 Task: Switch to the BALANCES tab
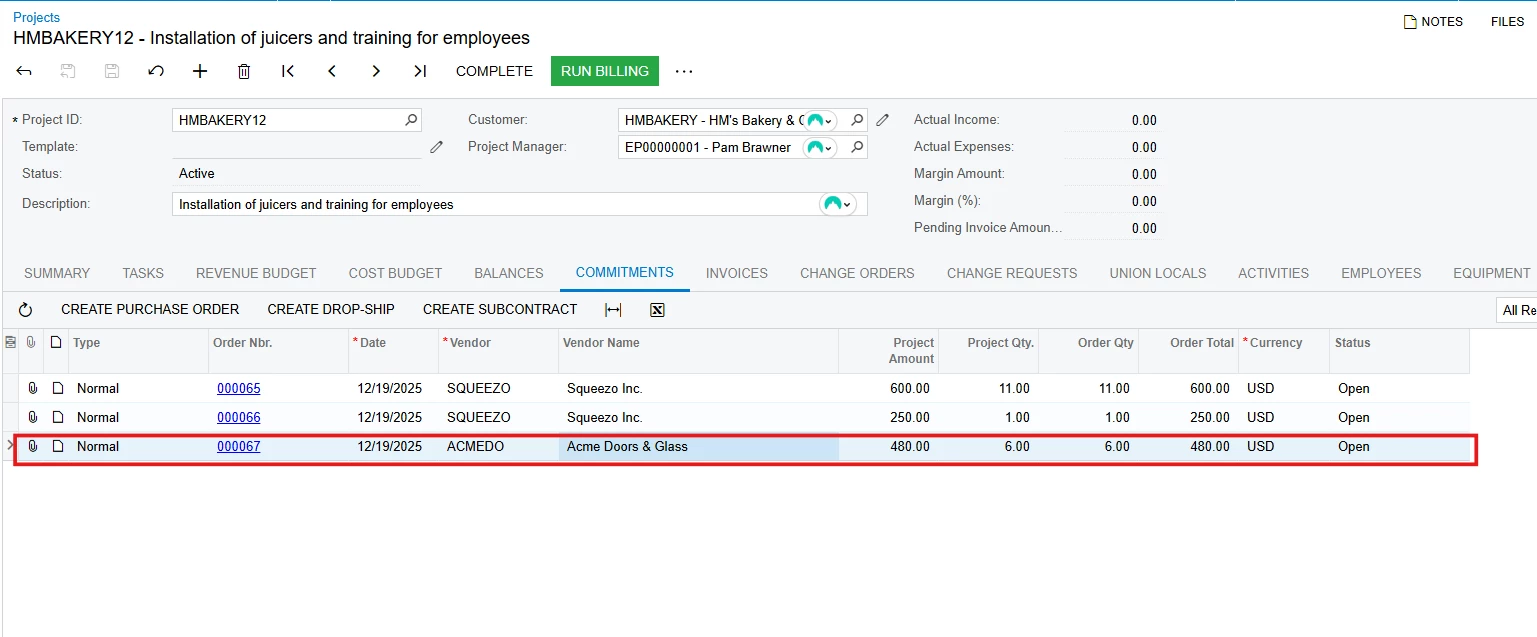tap(509, 273)
